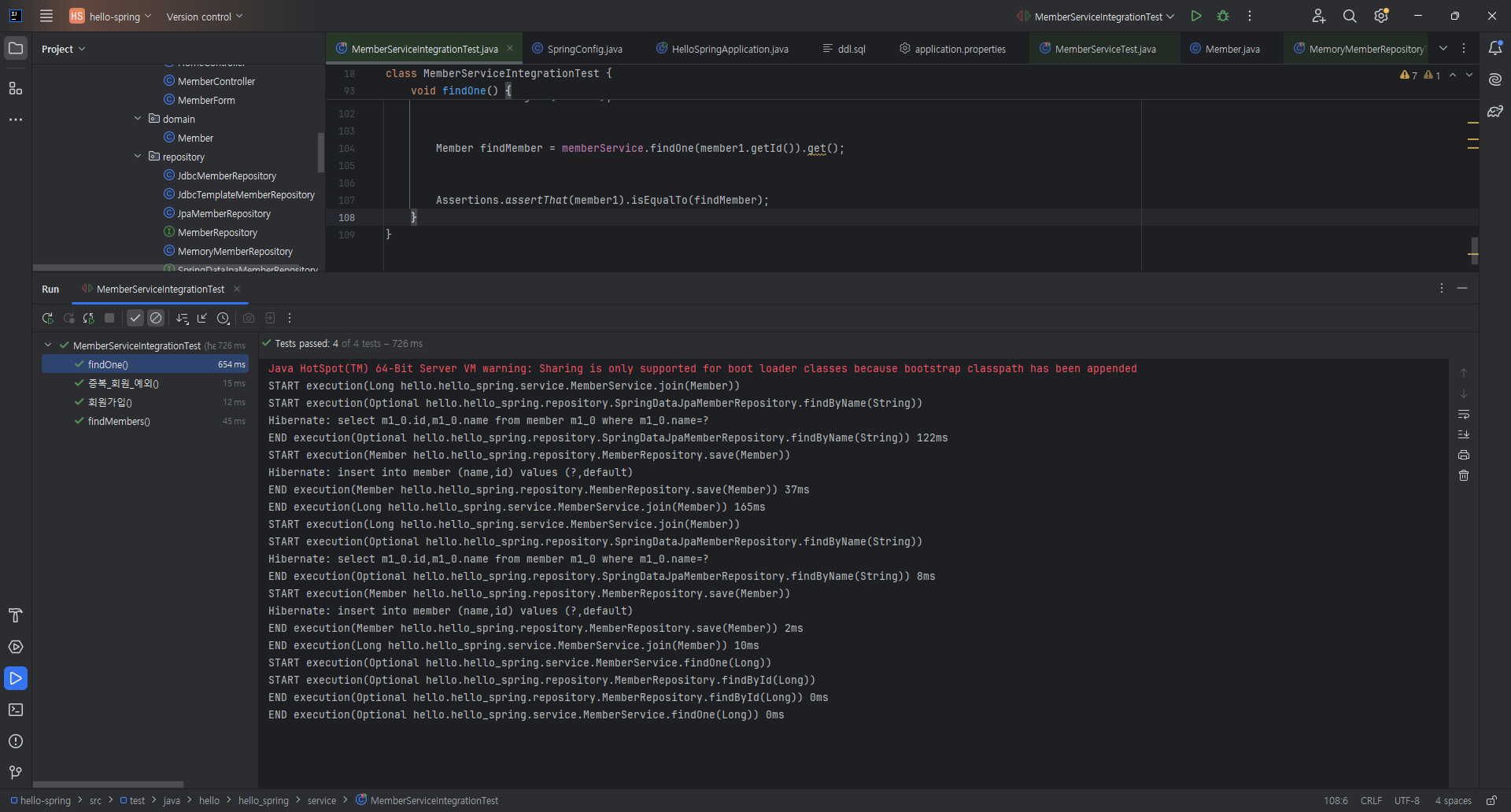Screen dimensions: 1511x812
Task: Open Search Everywhere magnifier
Action: pyautogui.click(x=1350, y=16)
